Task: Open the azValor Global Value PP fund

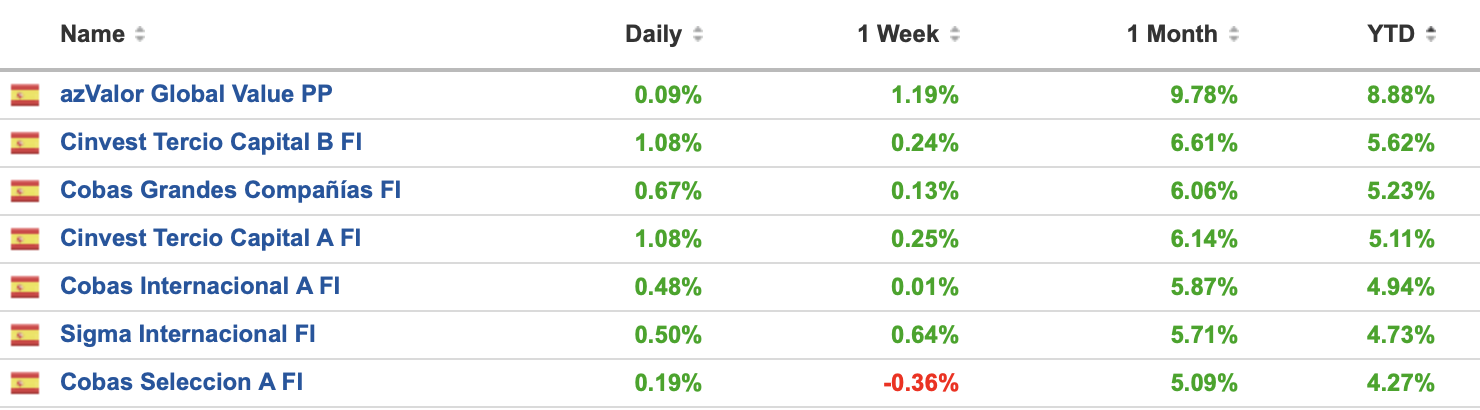Action: pos(196,95)
